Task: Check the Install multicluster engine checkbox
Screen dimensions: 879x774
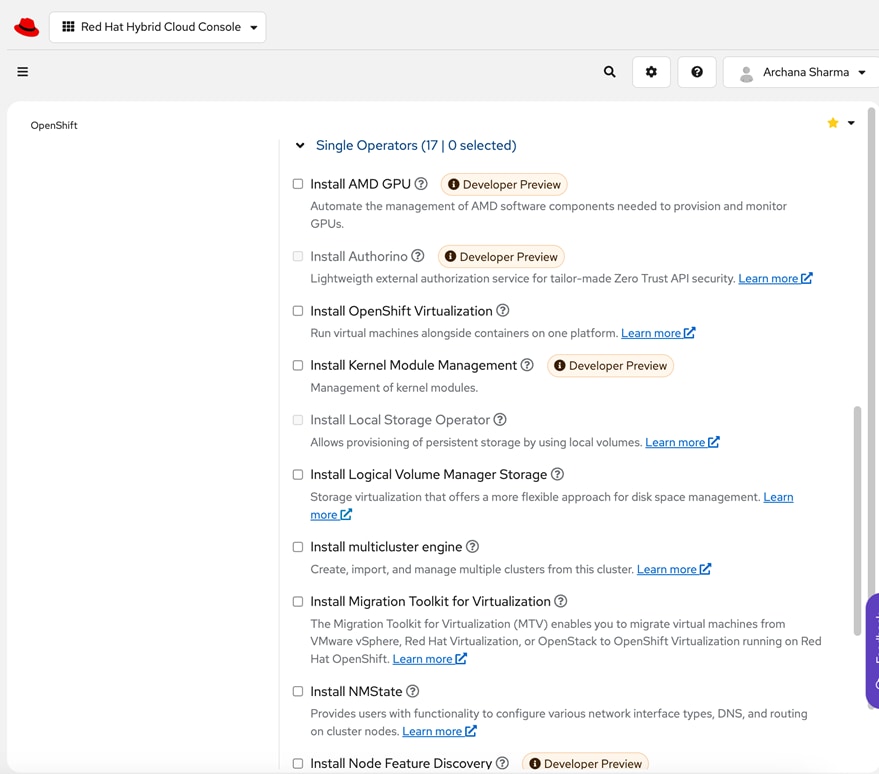Action: click(x=298, y=546)
